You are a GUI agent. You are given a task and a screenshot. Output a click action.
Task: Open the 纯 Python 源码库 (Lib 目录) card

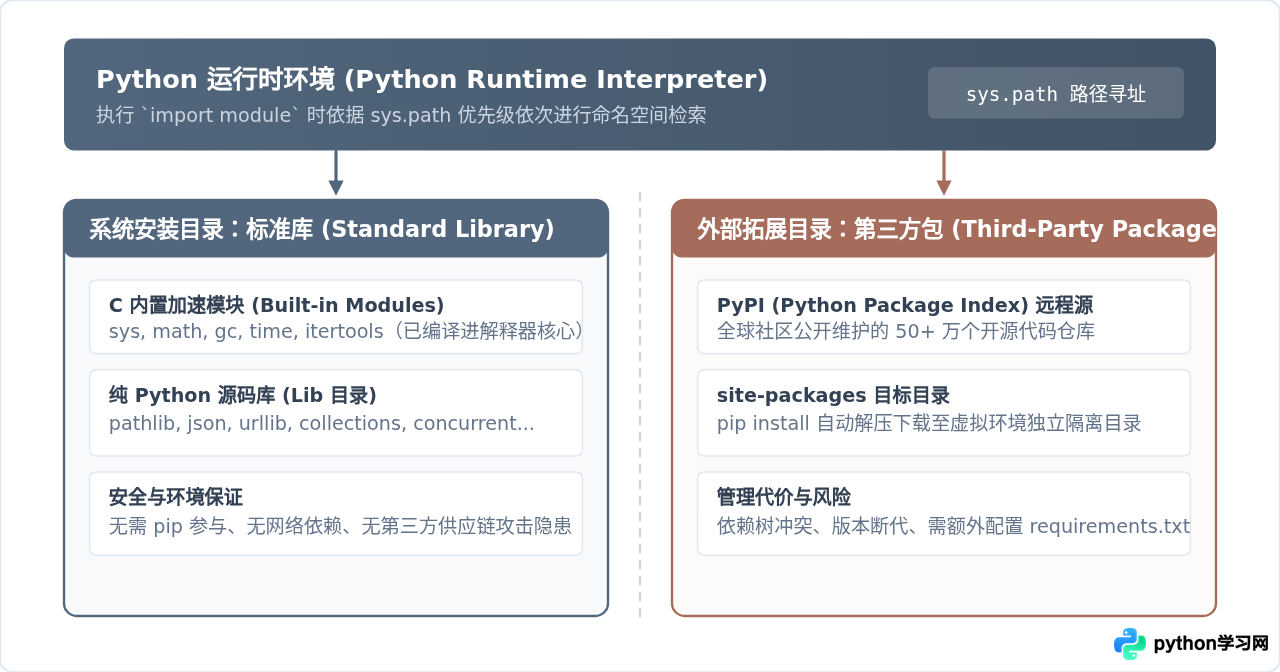pyautogui.click(x=336, y=413)
